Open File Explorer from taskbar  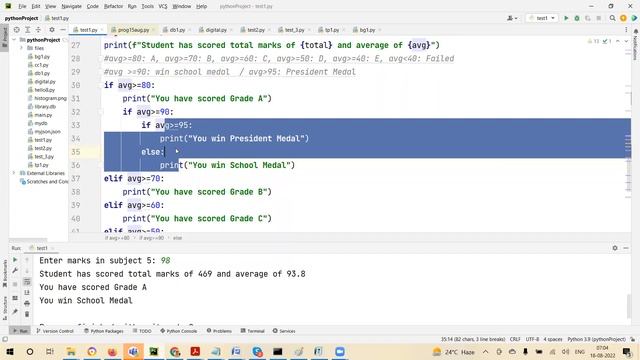(x=71, y=351)
